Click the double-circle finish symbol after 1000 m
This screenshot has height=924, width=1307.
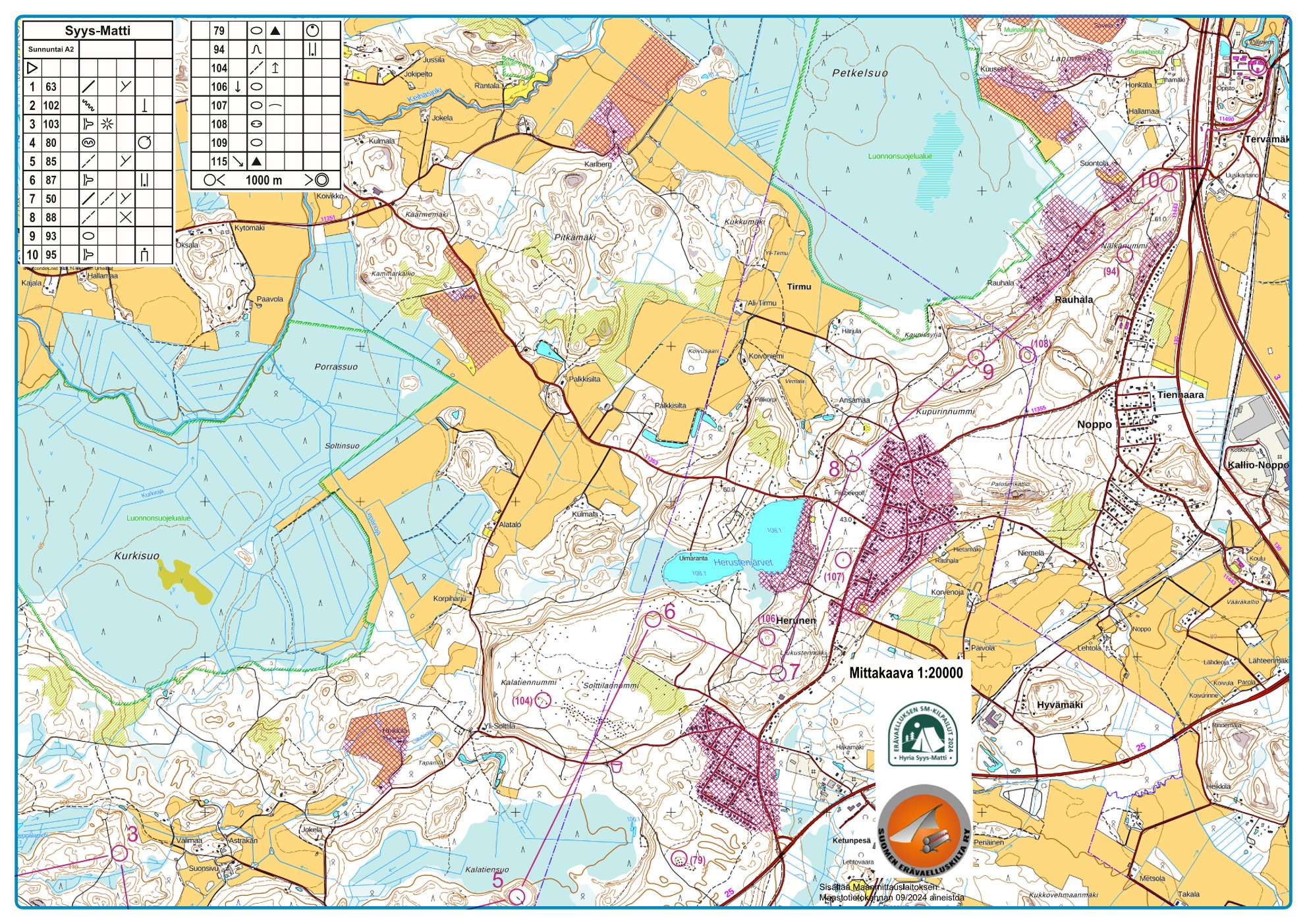pyautogui.click(x=321, y=180)
